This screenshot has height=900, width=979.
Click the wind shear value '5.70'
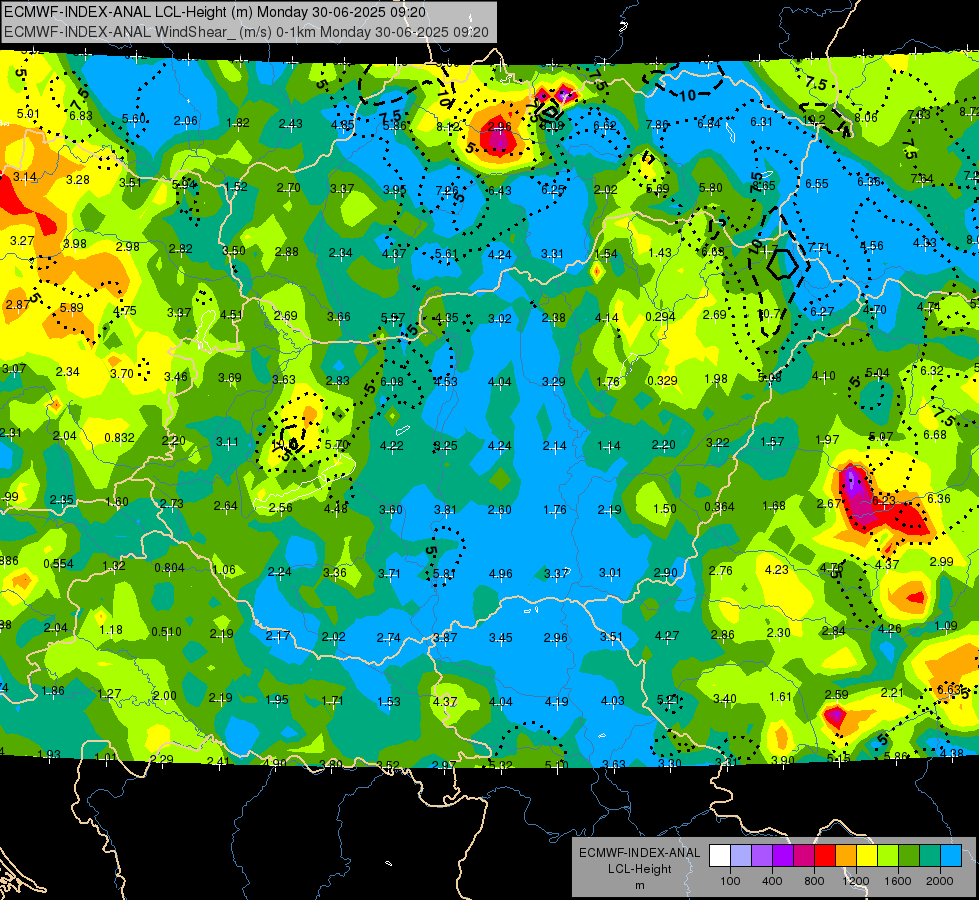point(337,445)
